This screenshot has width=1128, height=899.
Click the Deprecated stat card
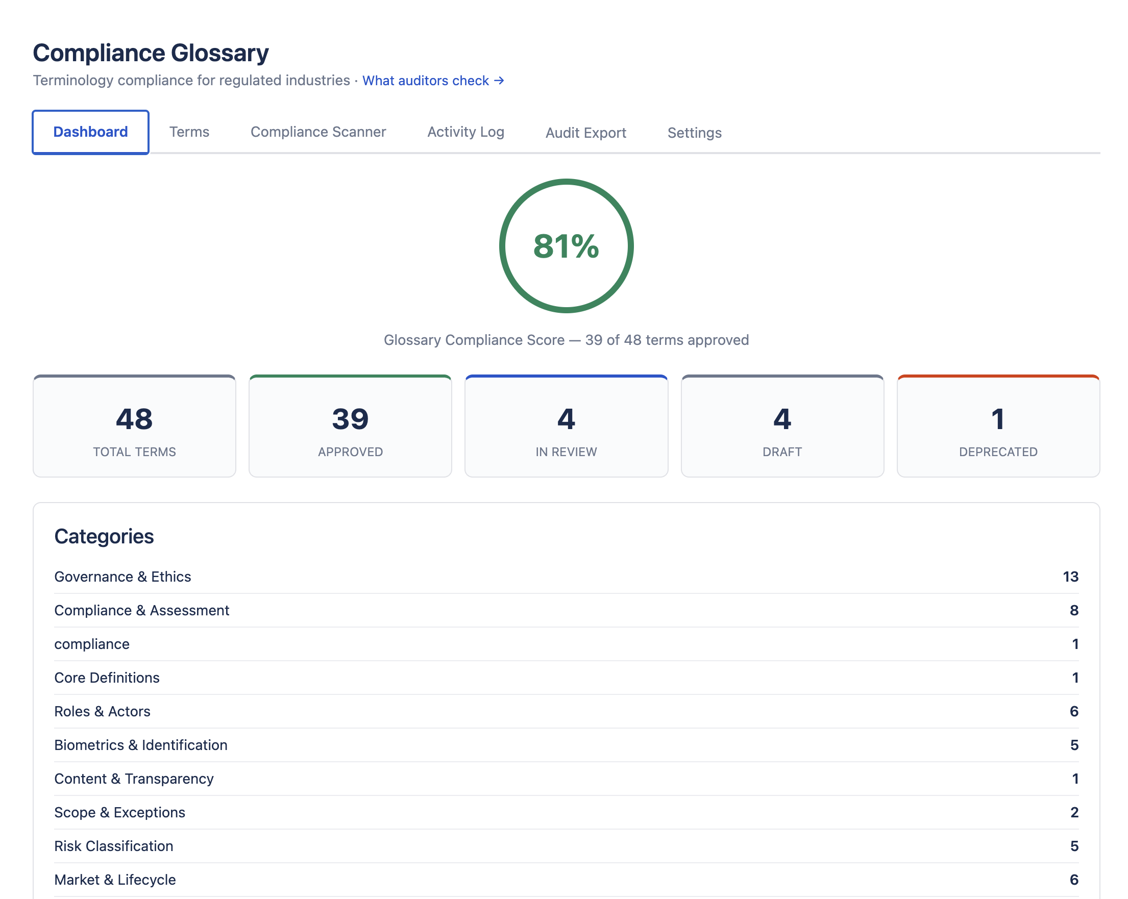[998, 427]
